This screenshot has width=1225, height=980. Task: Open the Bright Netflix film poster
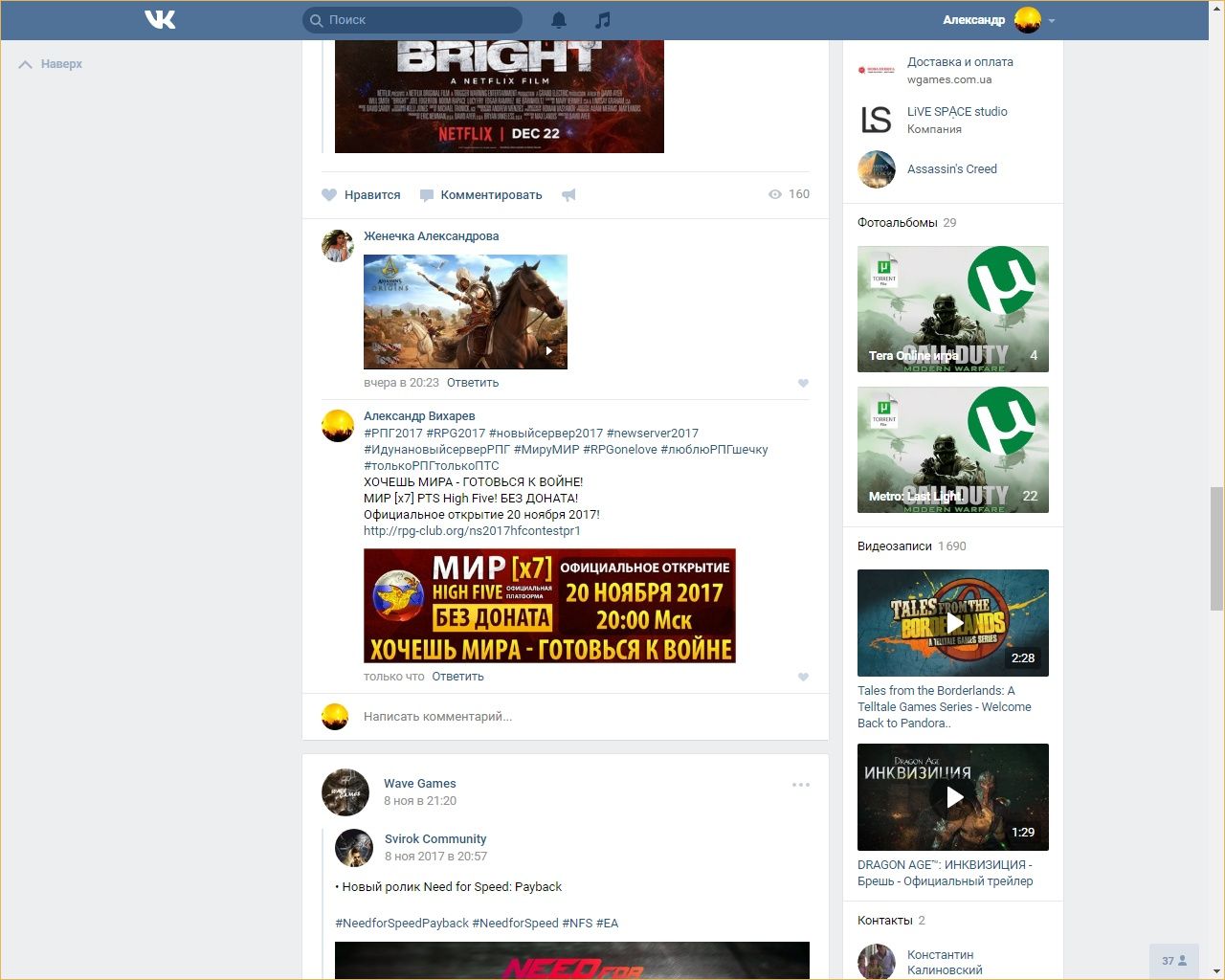[500, 96]
